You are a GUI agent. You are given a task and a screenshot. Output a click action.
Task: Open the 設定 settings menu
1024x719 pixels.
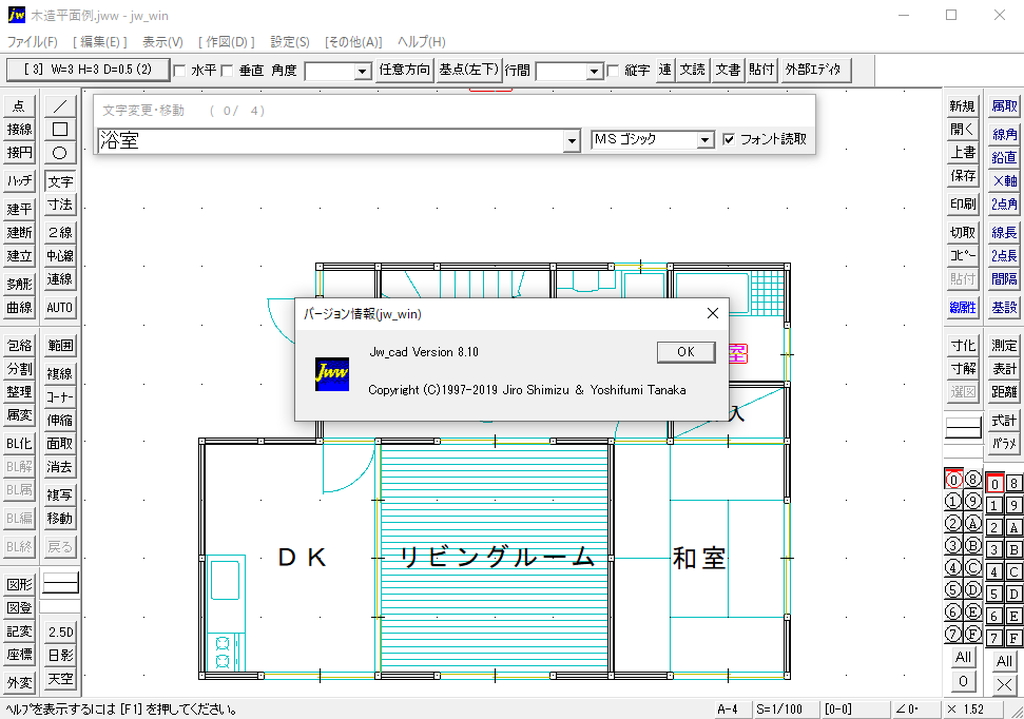(x=287, y=41)
